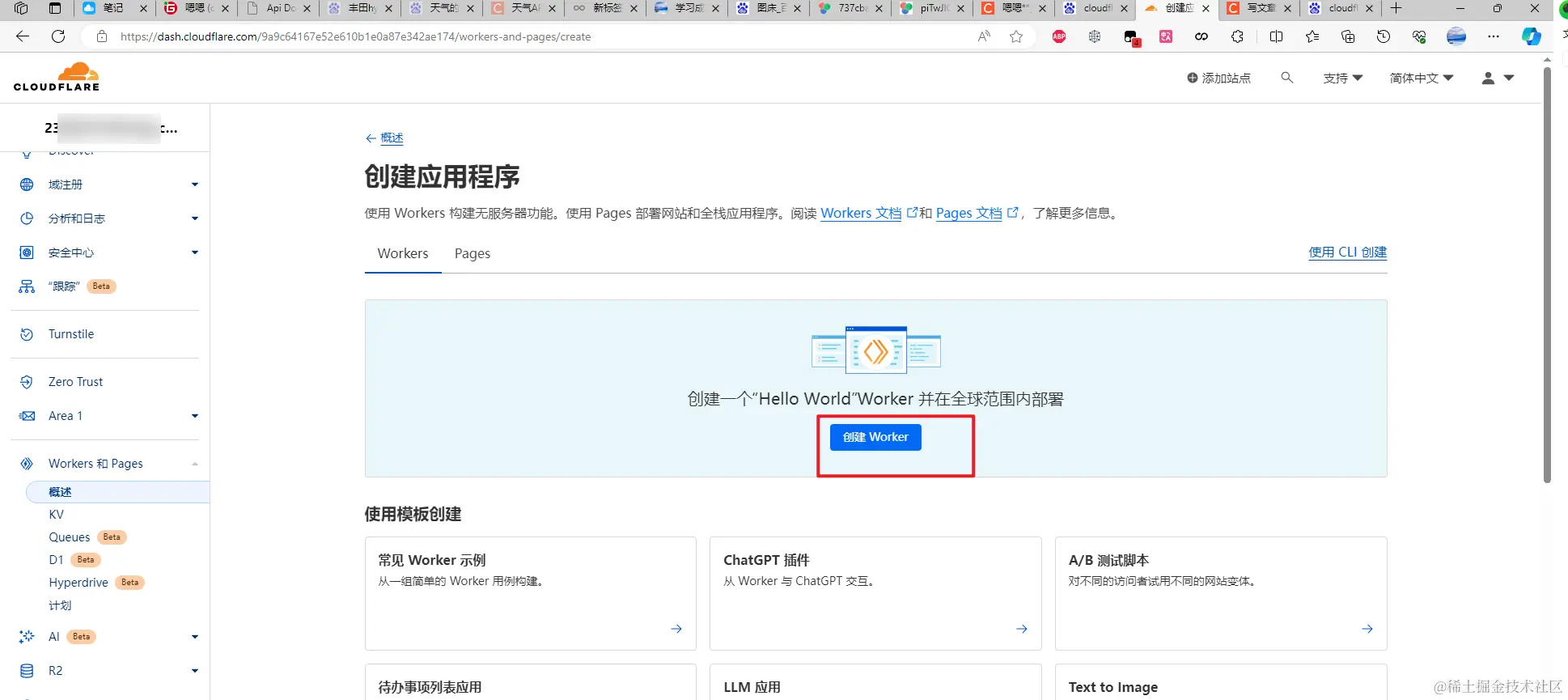Click the 分析和日志 clock icon in sidebar
The image size is (1568, 700).
(27, 218)
